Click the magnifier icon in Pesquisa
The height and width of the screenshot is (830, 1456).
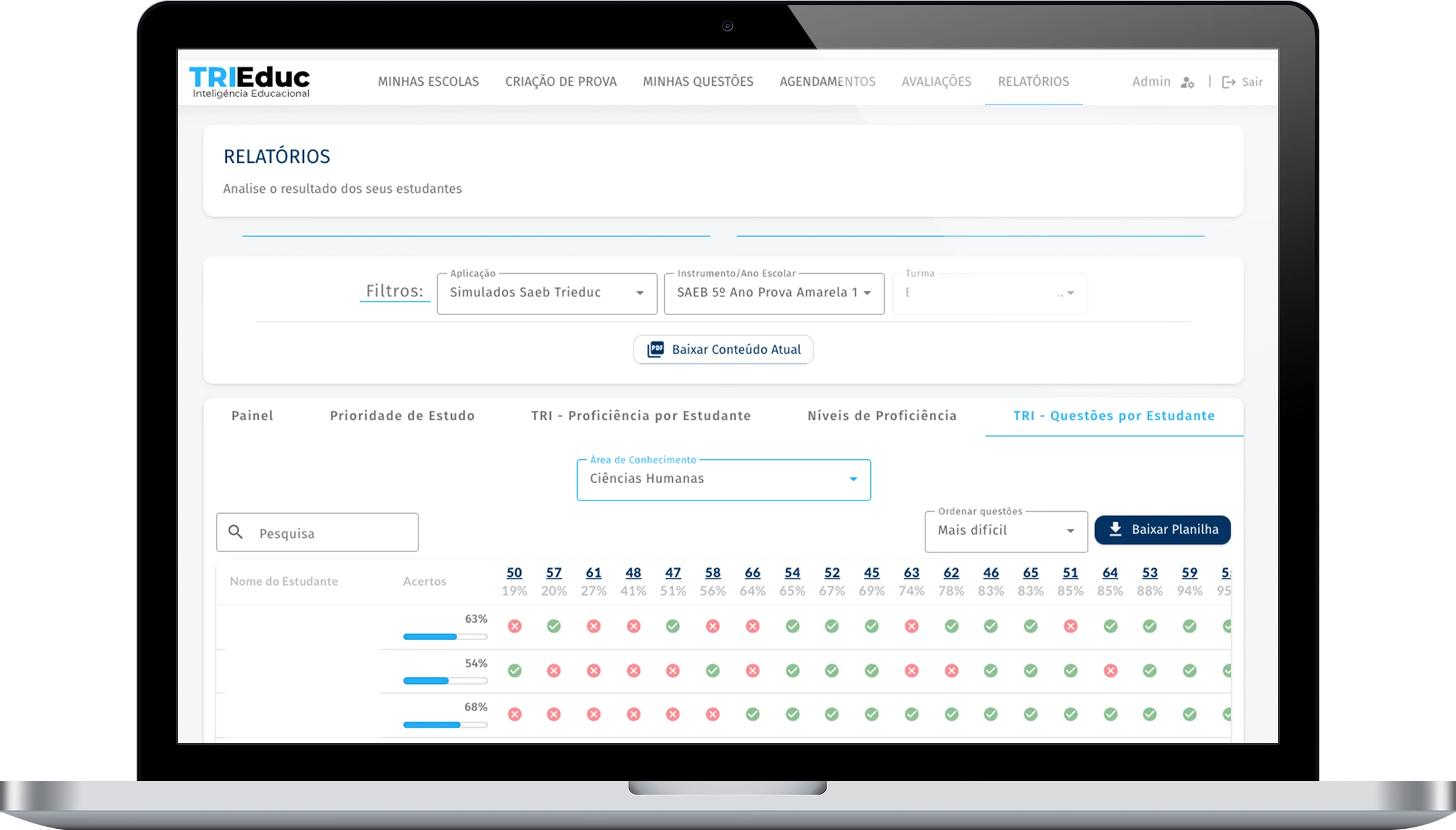coord(236,532)
